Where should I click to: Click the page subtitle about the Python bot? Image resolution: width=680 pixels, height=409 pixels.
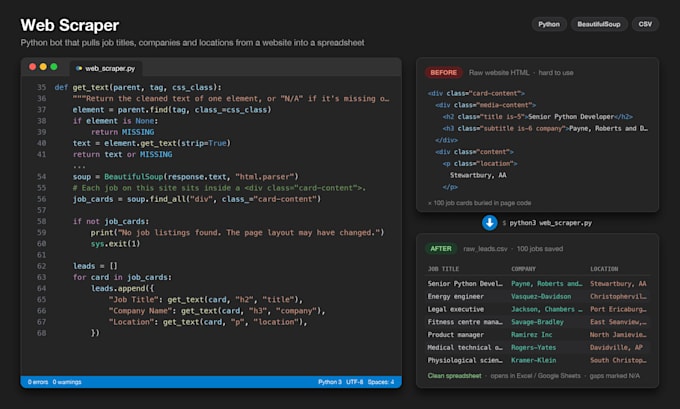[x=193, y=43]
